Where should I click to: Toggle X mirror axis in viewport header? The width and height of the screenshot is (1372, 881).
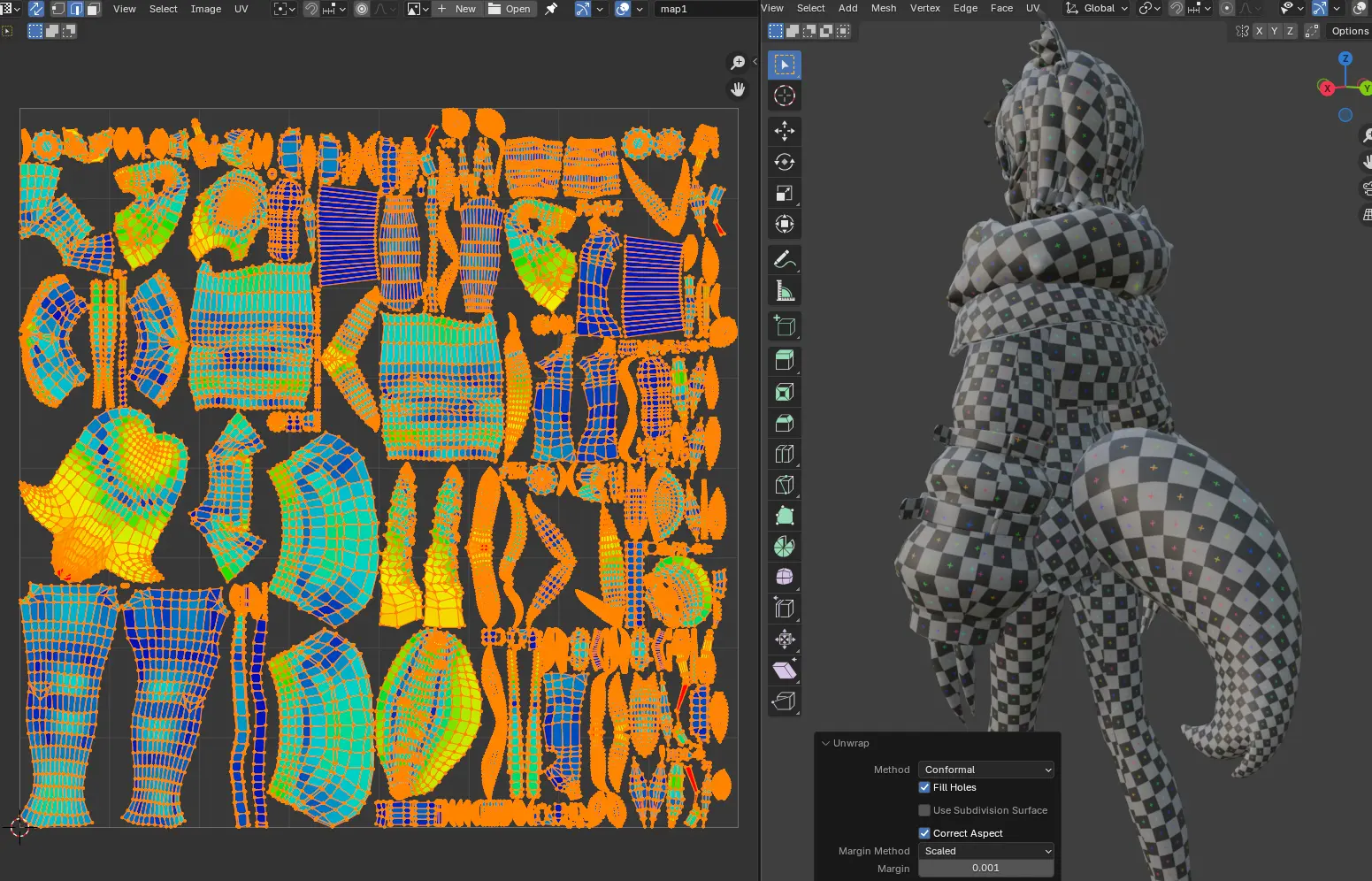[1259, 31]
